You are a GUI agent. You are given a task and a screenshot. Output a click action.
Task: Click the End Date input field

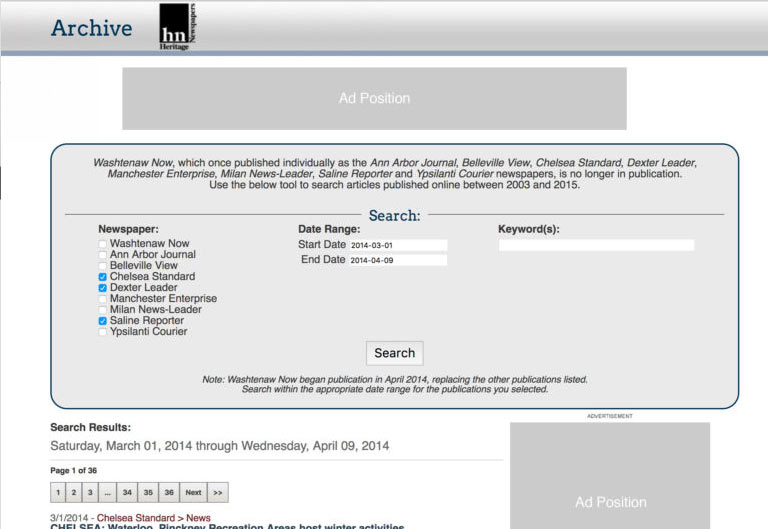click(397, 260)
